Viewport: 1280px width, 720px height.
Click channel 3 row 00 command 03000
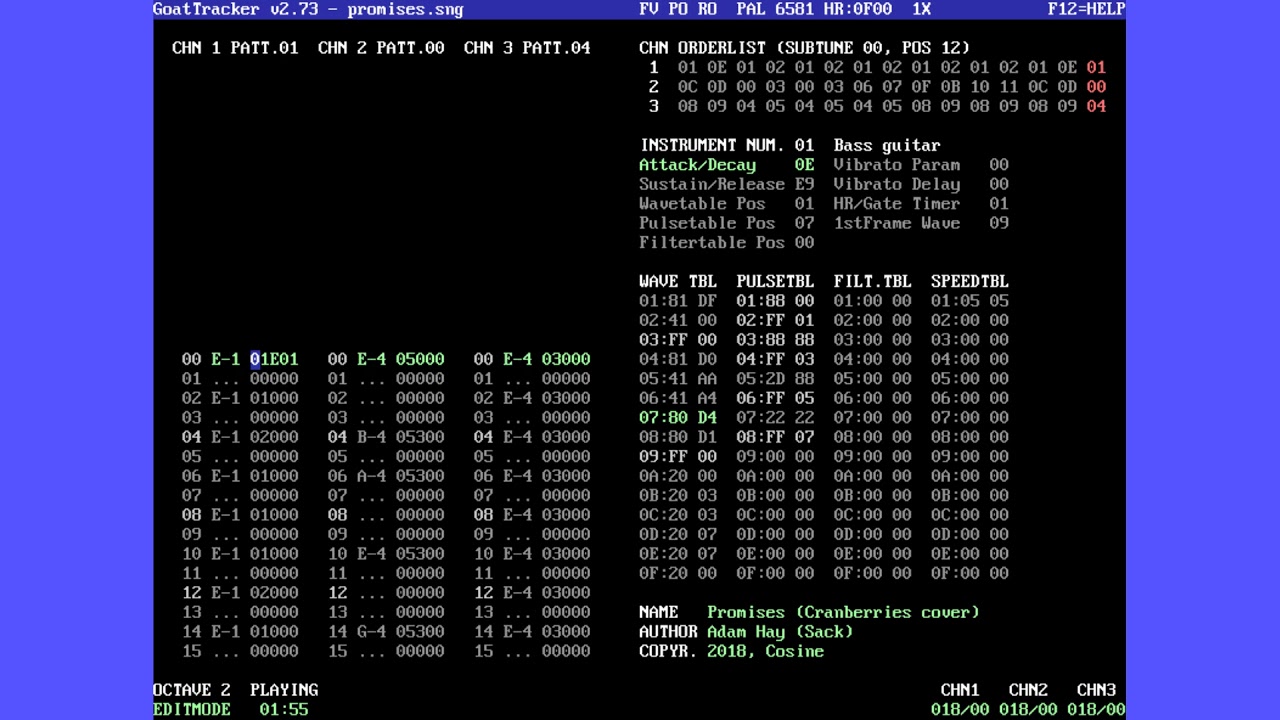pos(566,360)
